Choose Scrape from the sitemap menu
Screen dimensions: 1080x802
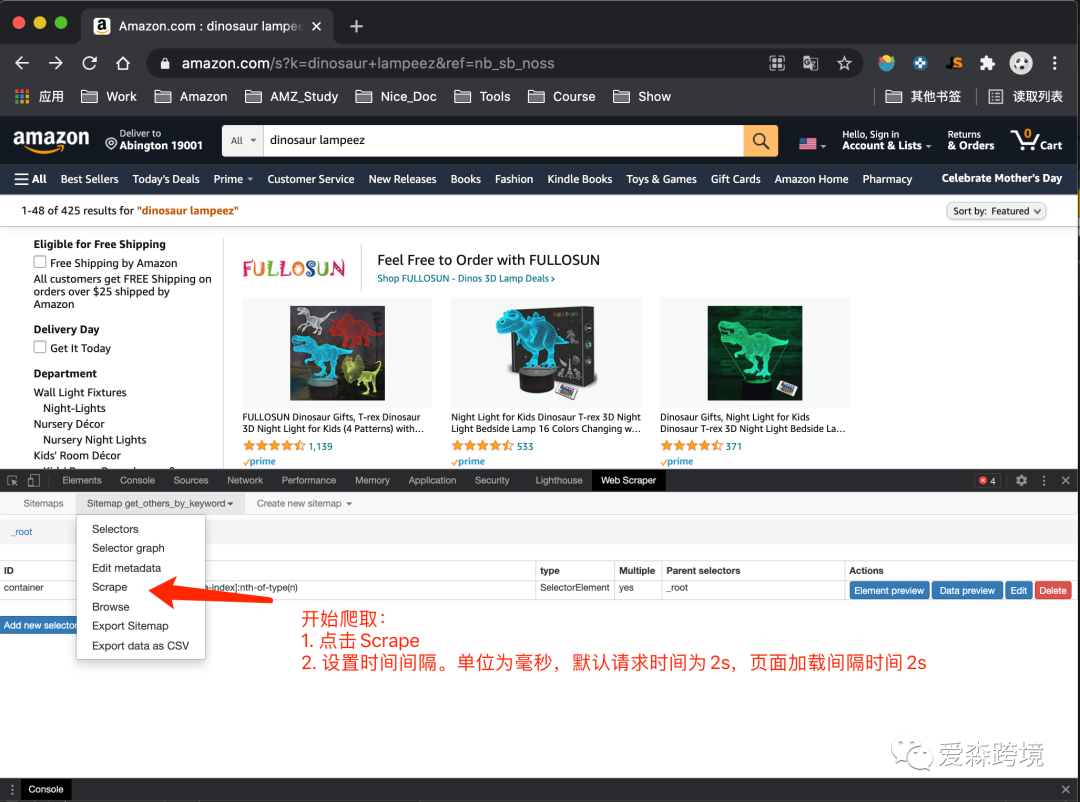tap(110, 587)
